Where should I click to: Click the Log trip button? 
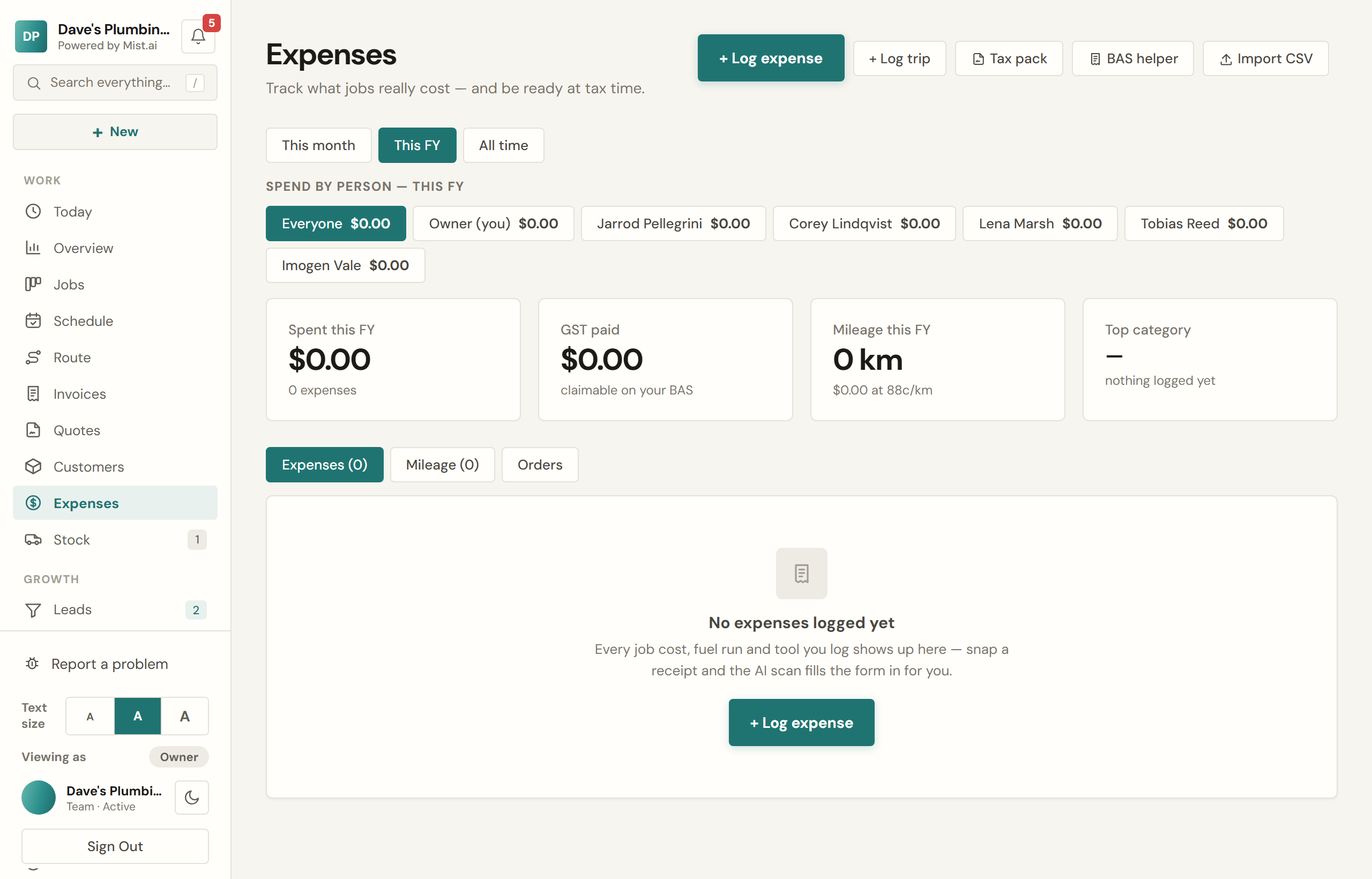[x=899, y=58]
